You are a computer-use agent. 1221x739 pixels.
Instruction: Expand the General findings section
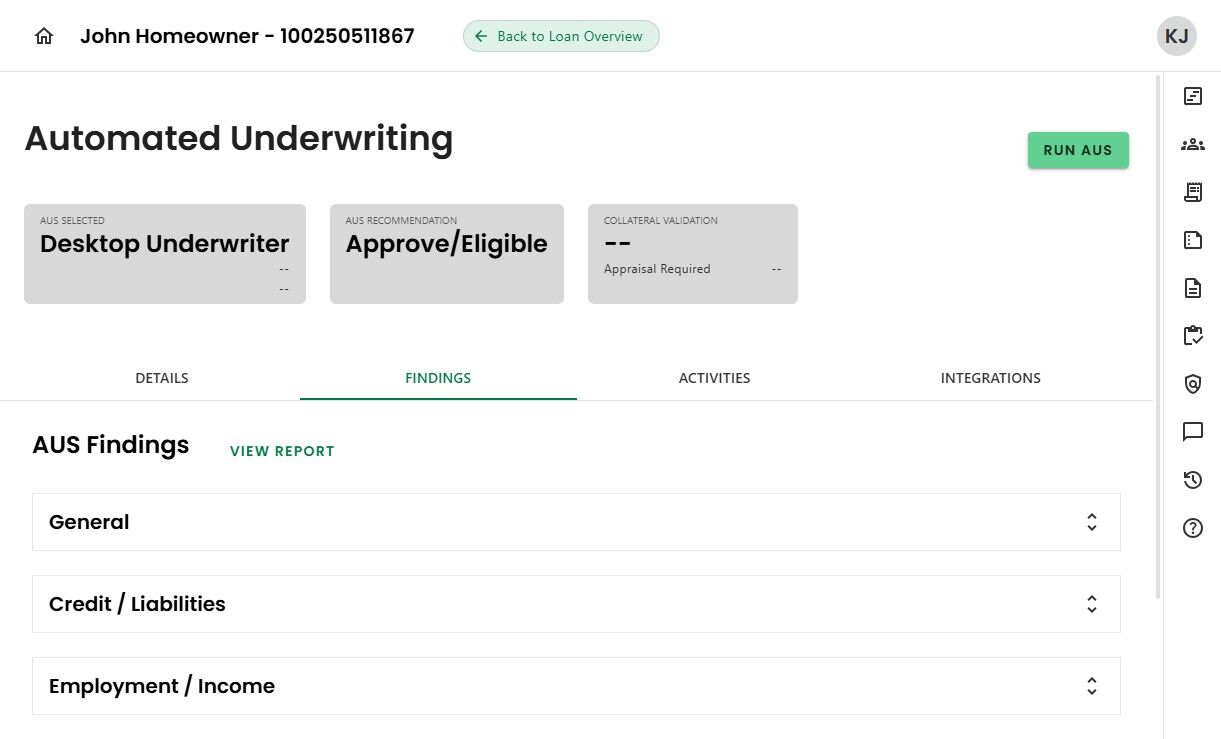point(1091,522)
